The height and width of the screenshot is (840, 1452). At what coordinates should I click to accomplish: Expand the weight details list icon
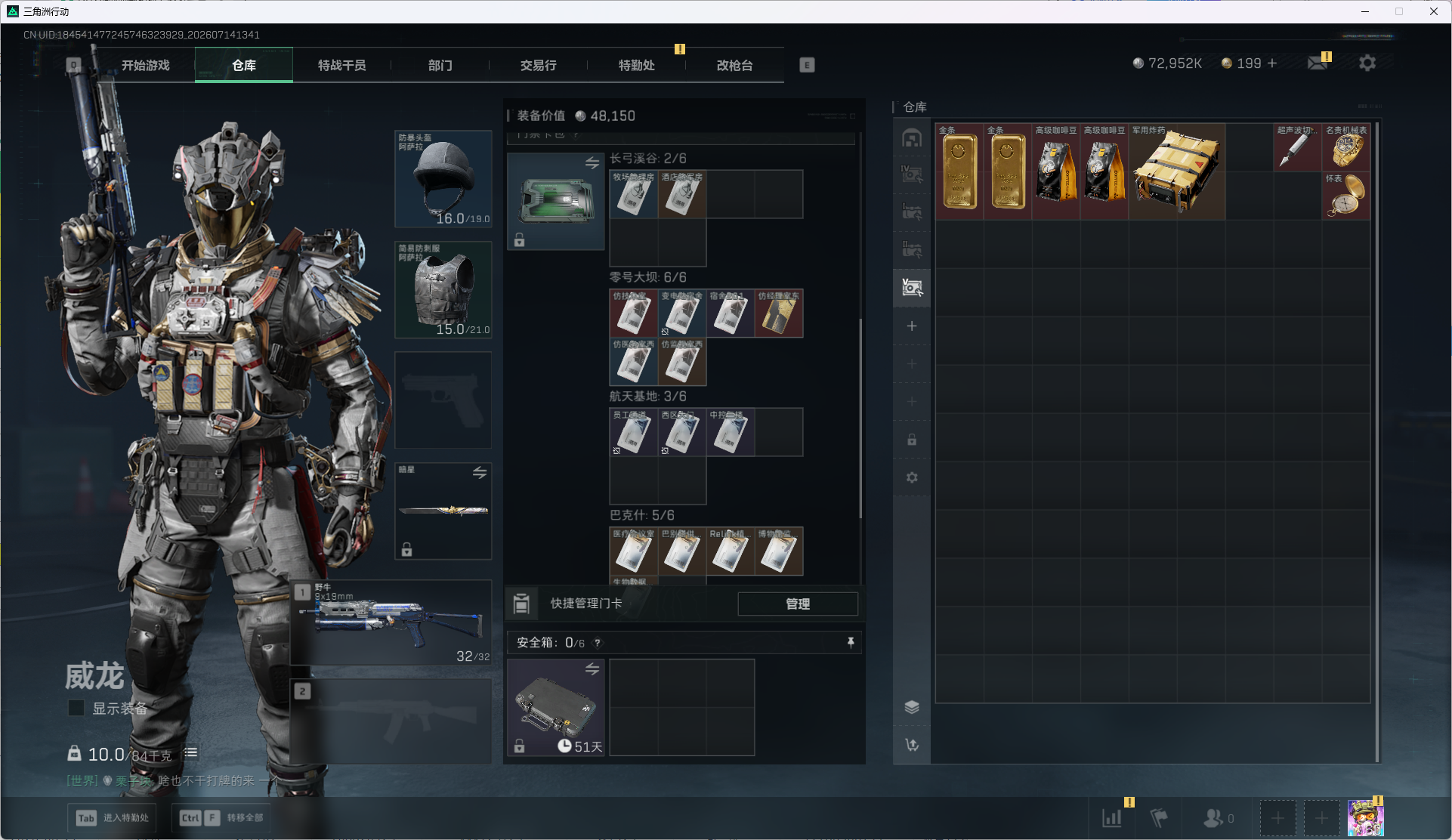tap(191, 752)
